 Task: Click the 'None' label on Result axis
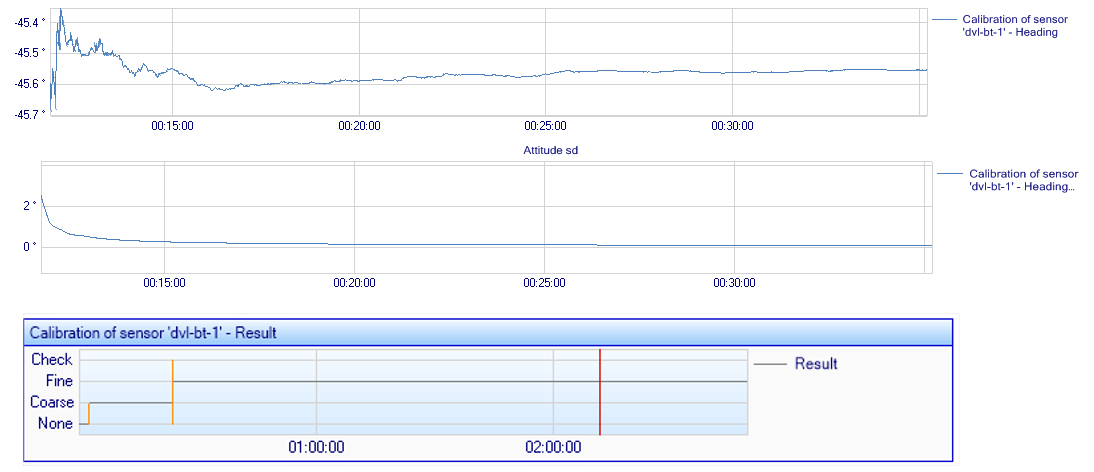pyautogui.click(x=55, y=424)
